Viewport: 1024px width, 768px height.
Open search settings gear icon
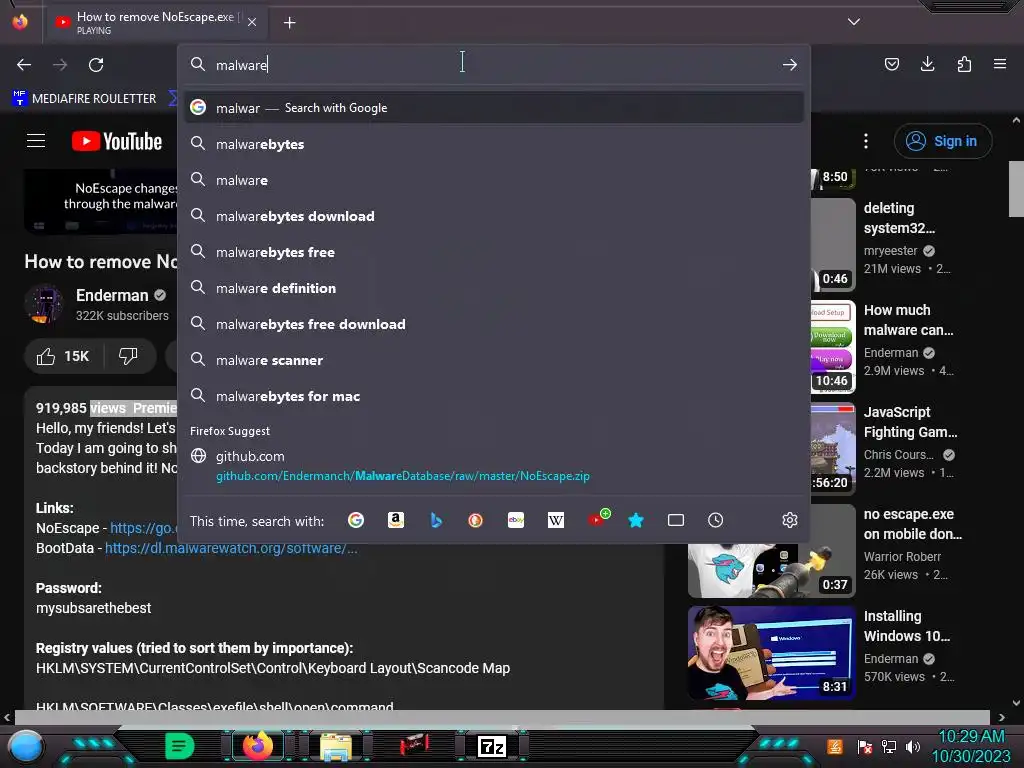tap(790, 520)
